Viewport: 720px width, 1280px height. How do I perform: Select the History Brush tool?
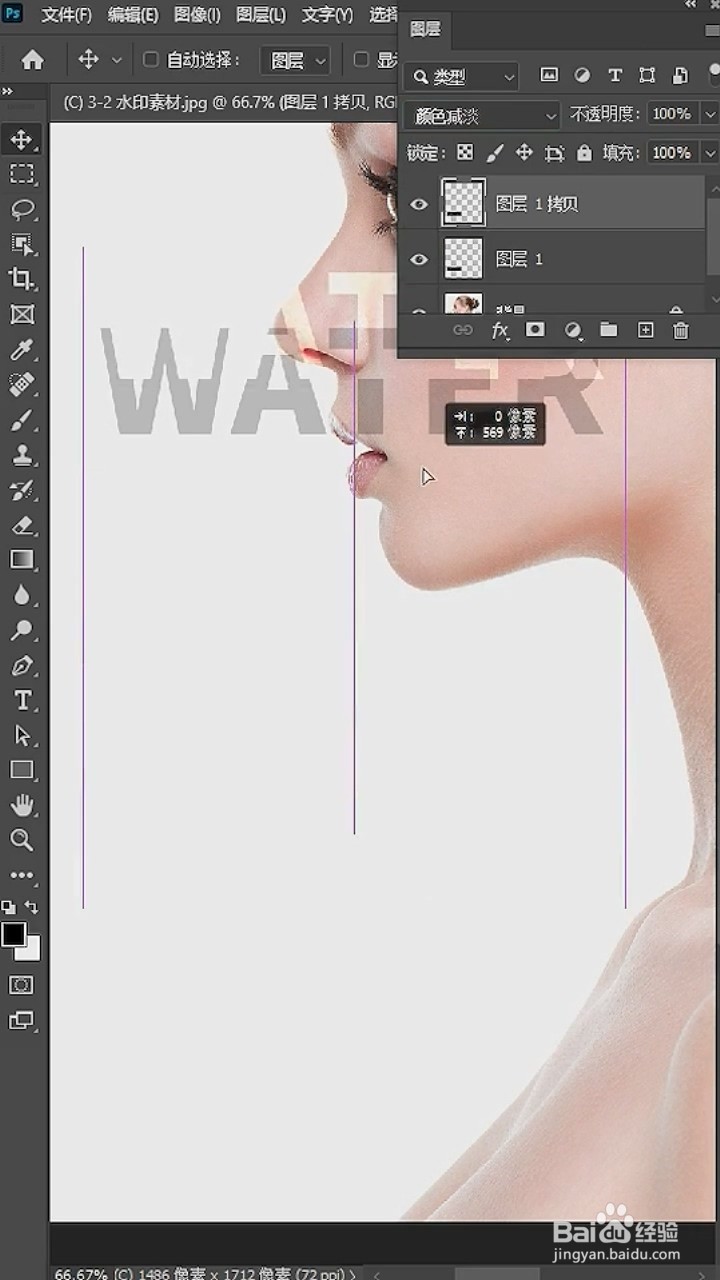tap(22, 490)
